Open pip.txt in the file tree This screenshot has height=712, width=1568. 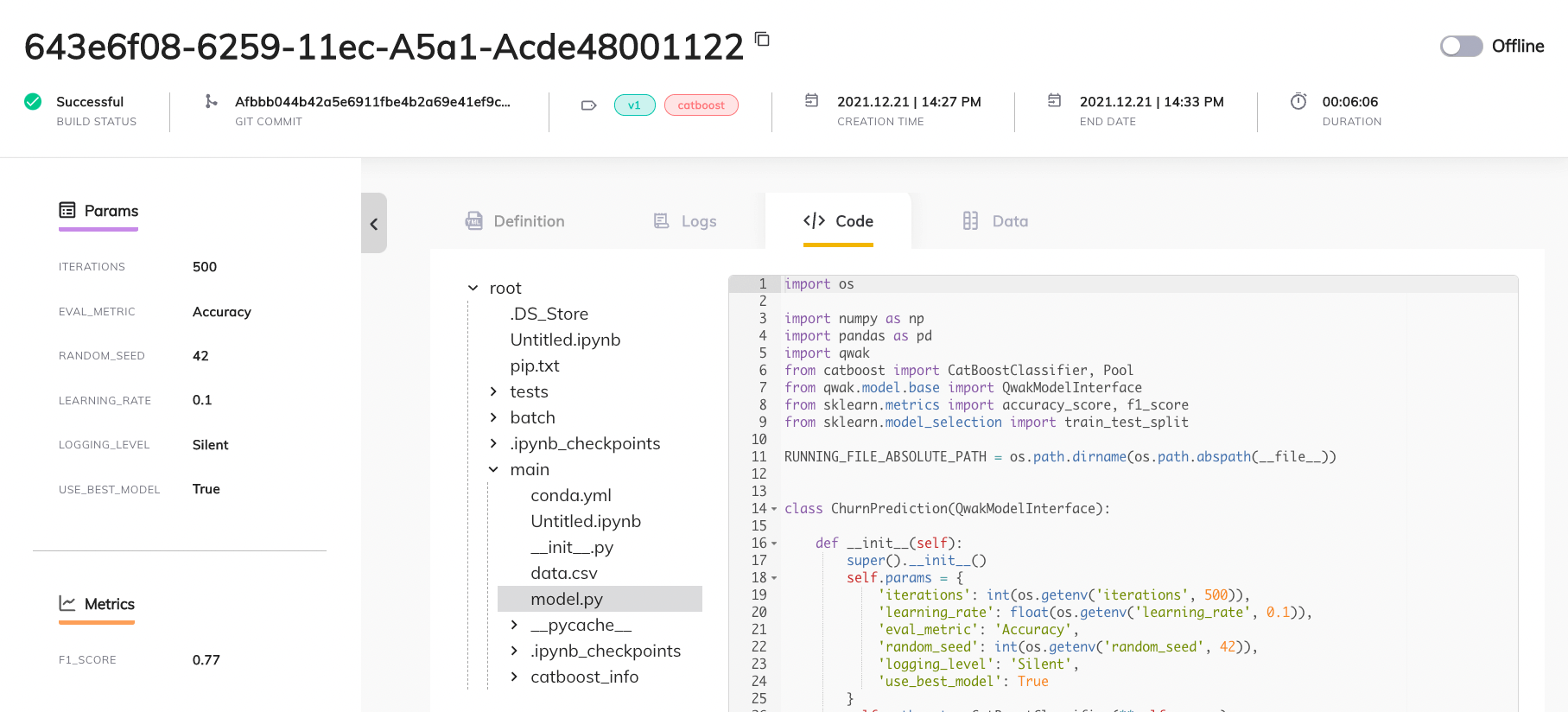(535, 366)
